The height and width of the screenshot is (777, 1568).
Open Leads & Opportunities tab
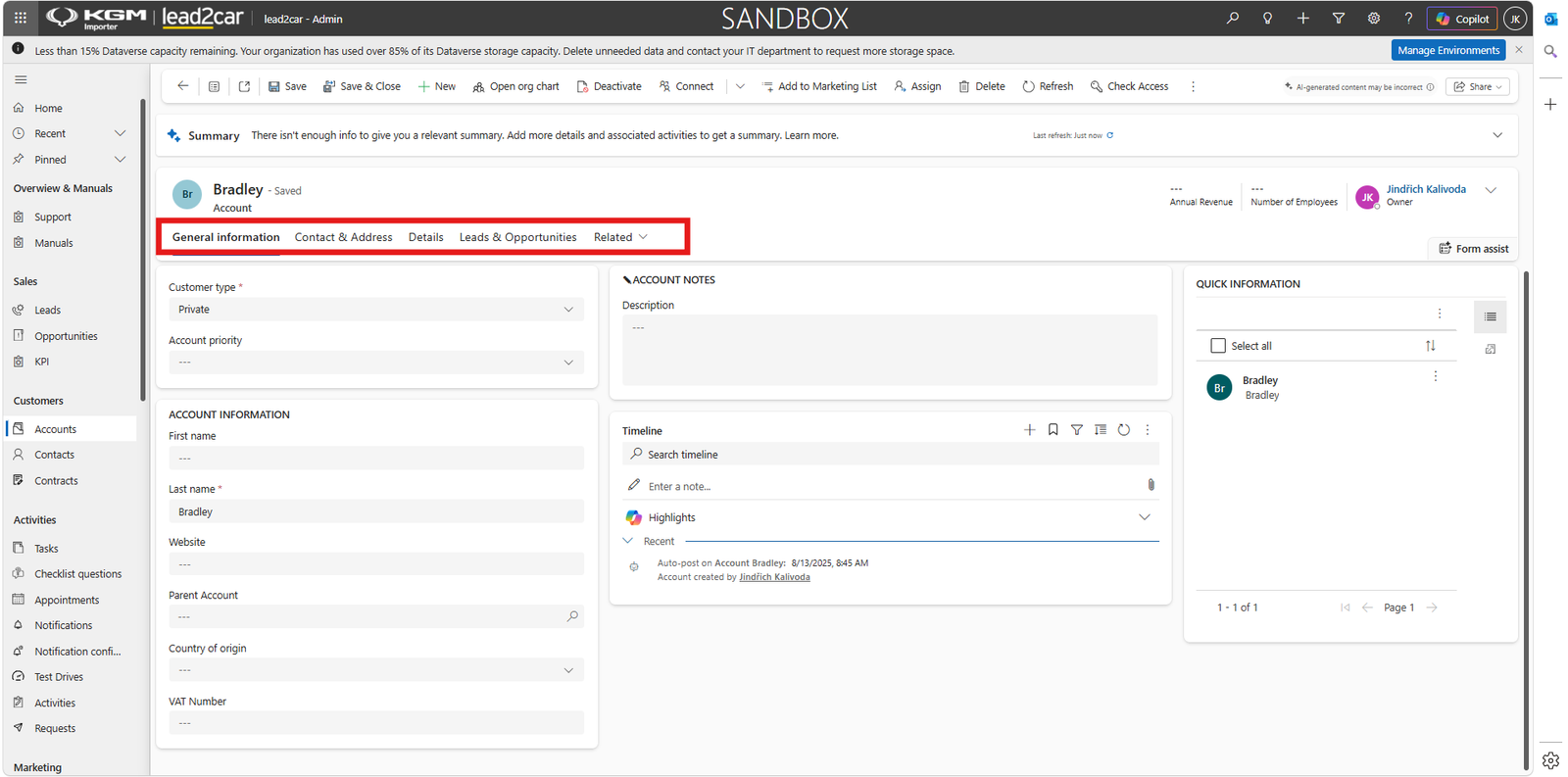(517, 237)
